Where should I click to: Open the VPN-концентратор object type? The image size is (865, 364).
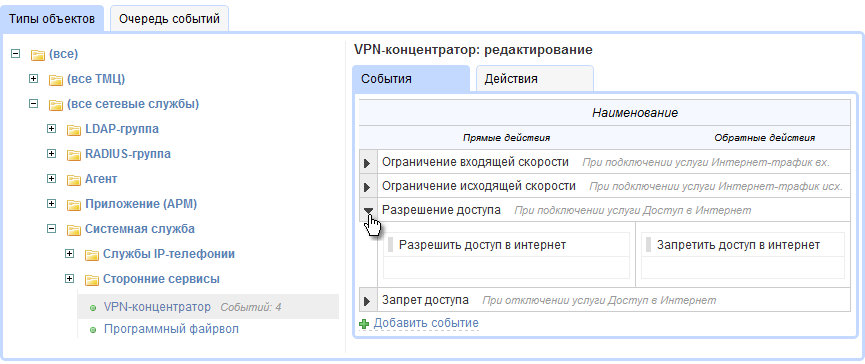click(157, 307)
